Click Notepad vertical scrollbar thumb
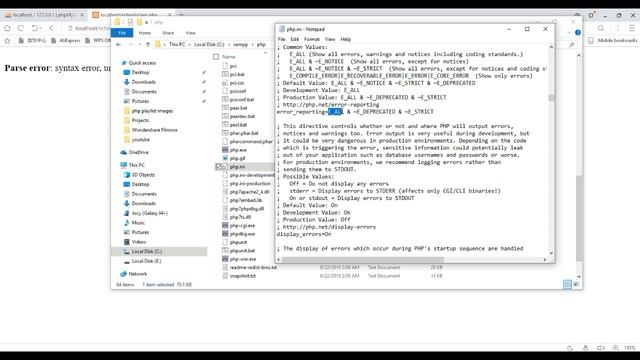This screenshot has height=360, width=640. pyautogui.click(x=551, y=98)
